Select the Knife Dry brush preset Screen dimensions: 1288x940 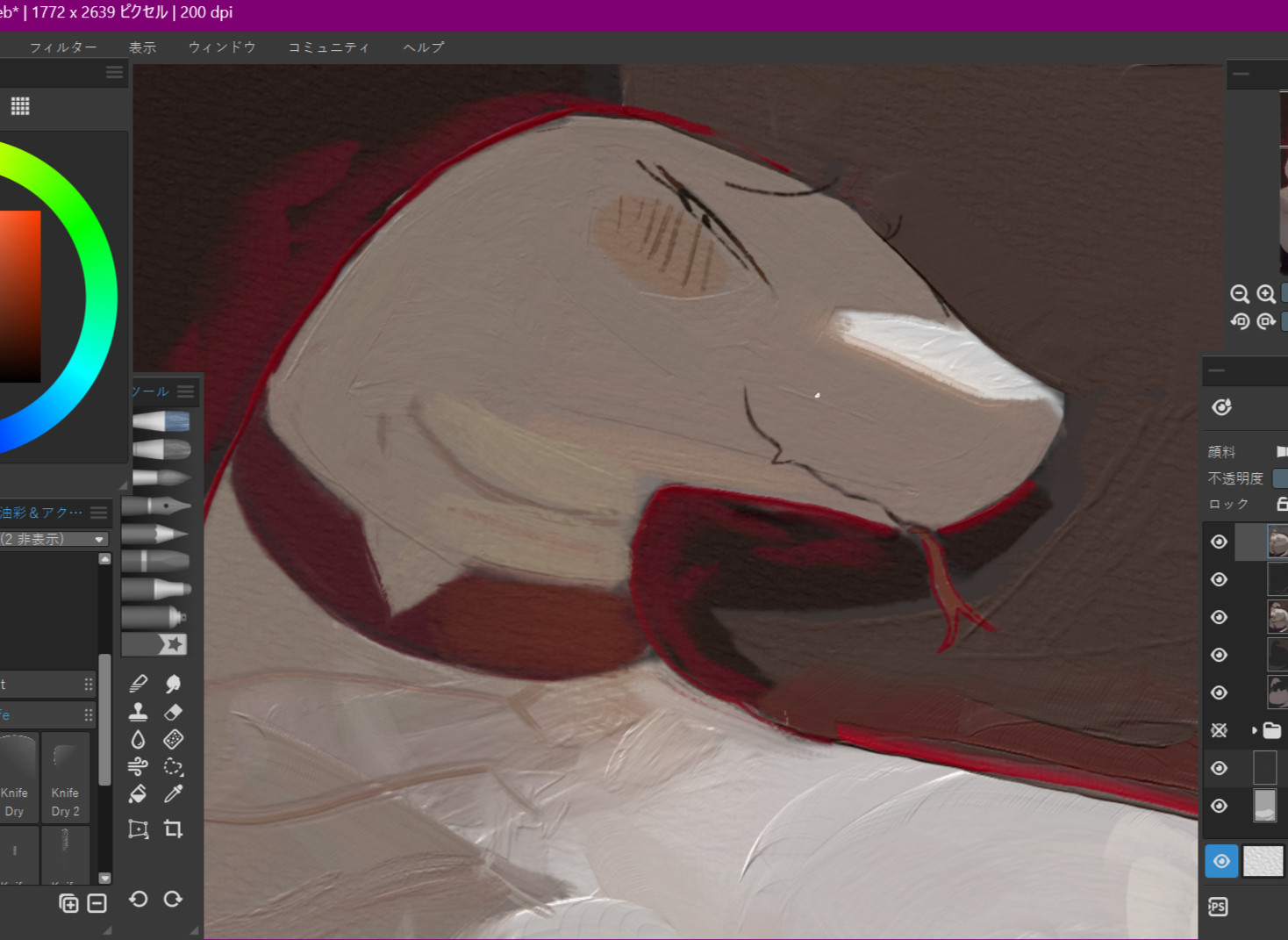[x=18, y=778]
